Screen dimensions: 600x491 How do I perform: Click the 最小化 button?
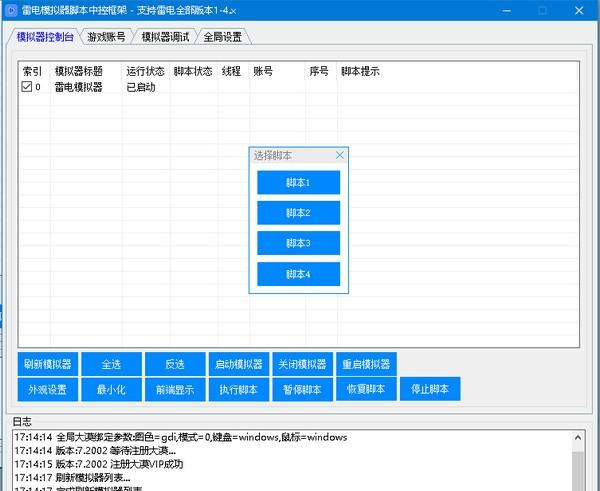point(111,390)
